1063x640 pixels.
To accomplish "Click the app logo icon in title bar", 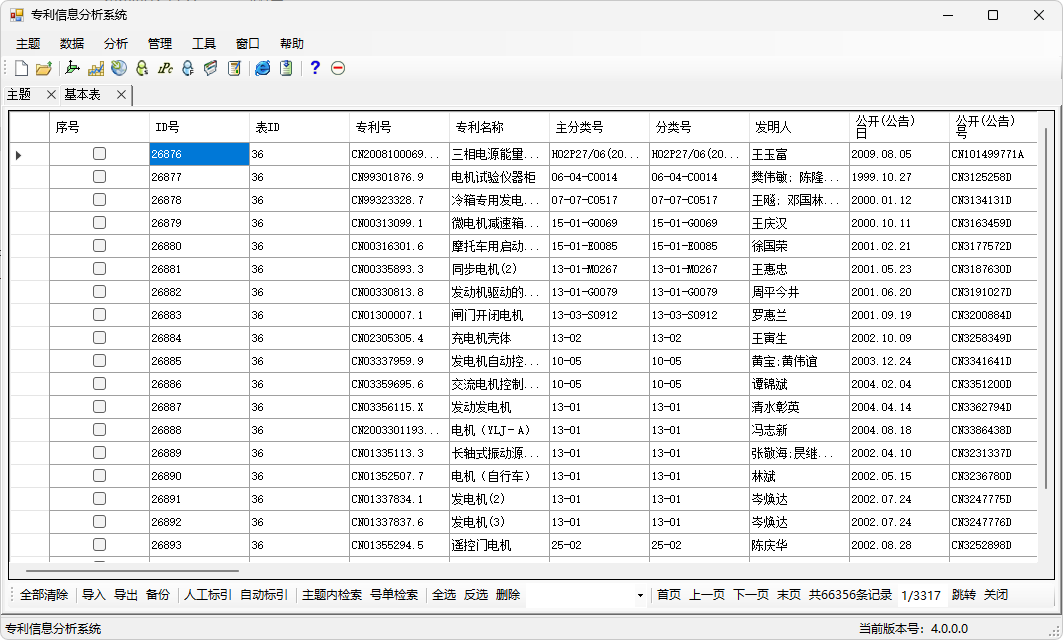I will point(16,15).
